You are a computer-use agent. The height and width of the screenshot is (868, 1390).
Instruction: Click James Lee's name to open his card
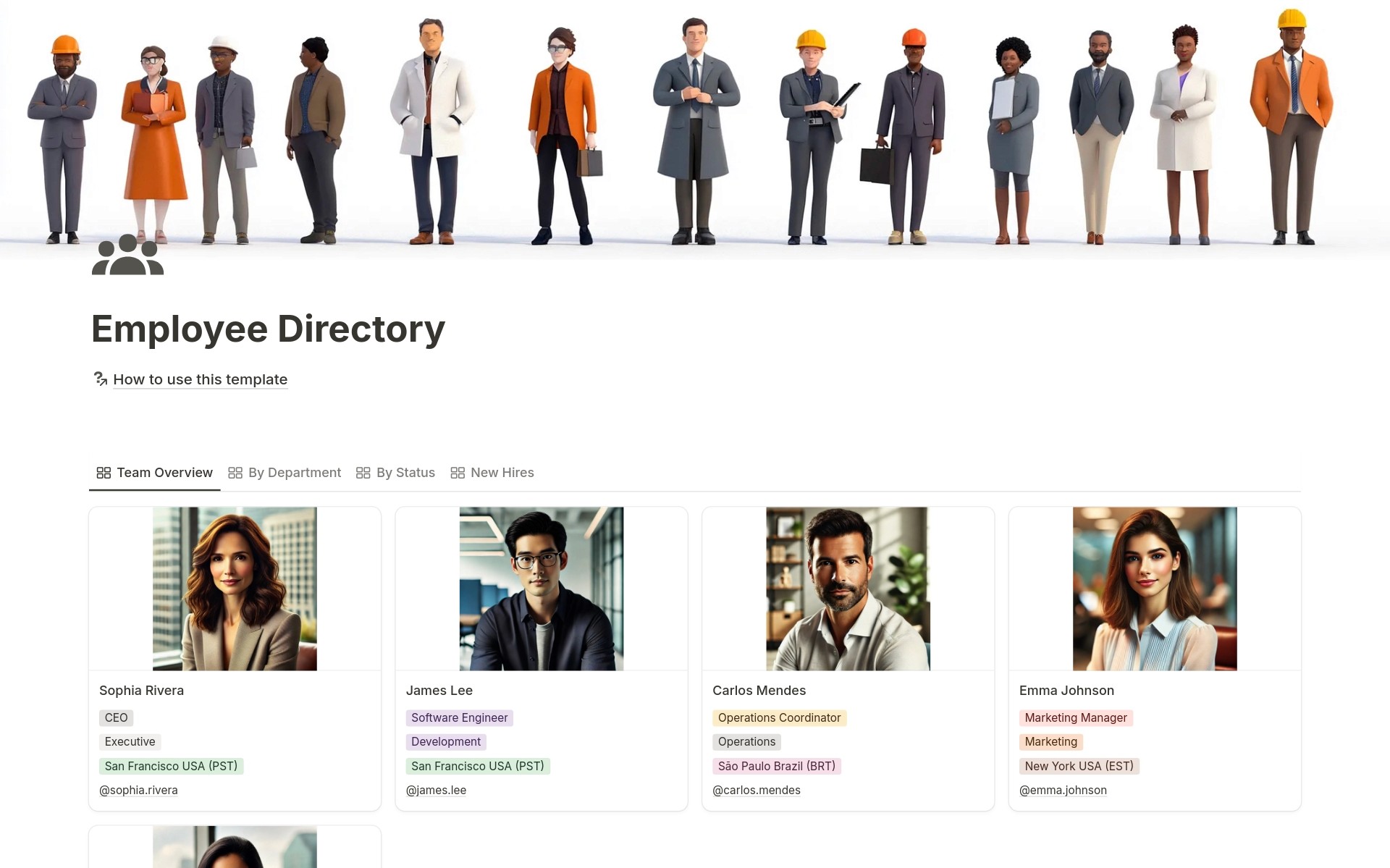[439, 690]
